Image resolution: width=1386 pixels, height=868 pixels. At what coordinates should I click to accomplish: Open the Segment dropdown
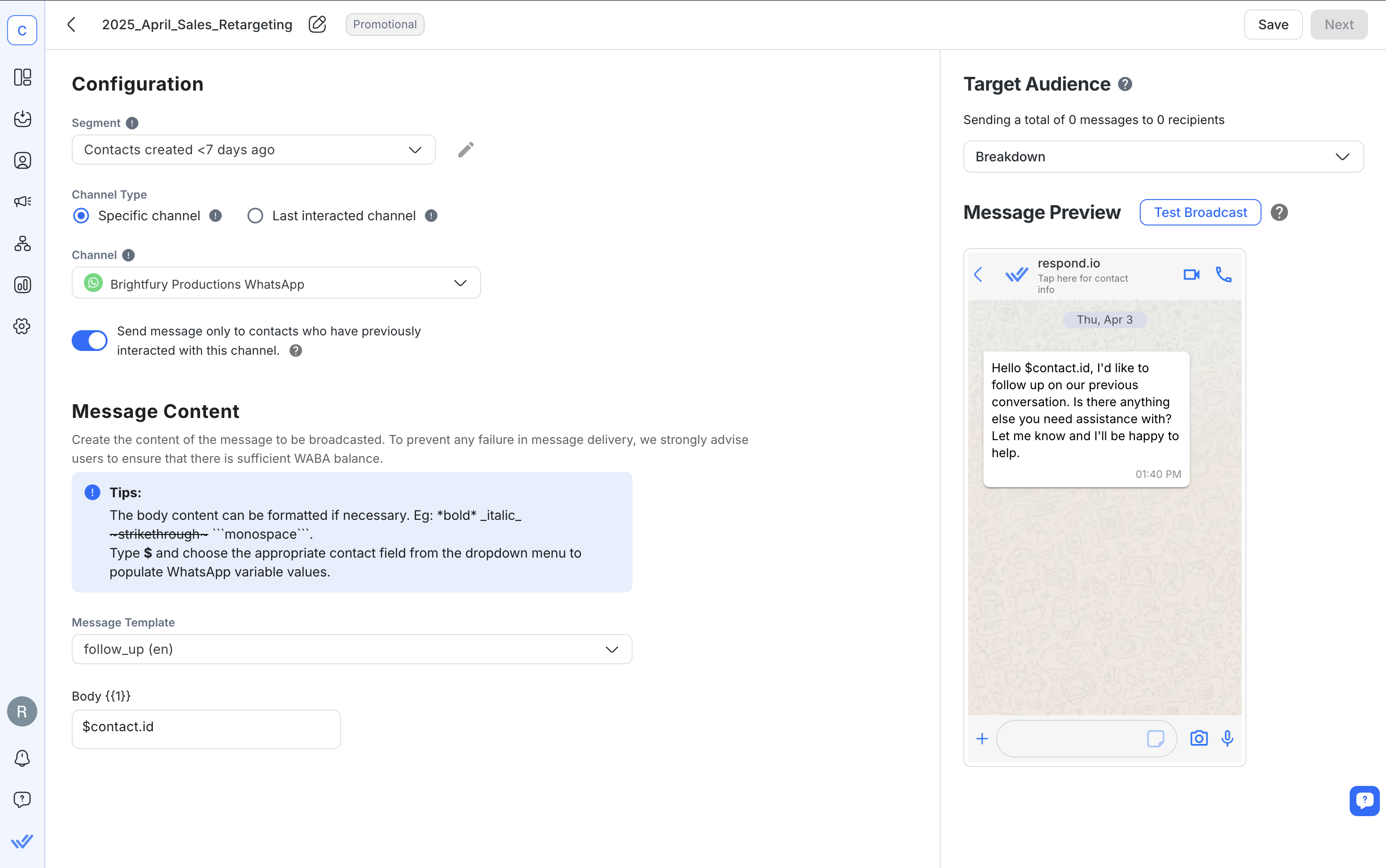pyautogui.click(x=254, y=150)
